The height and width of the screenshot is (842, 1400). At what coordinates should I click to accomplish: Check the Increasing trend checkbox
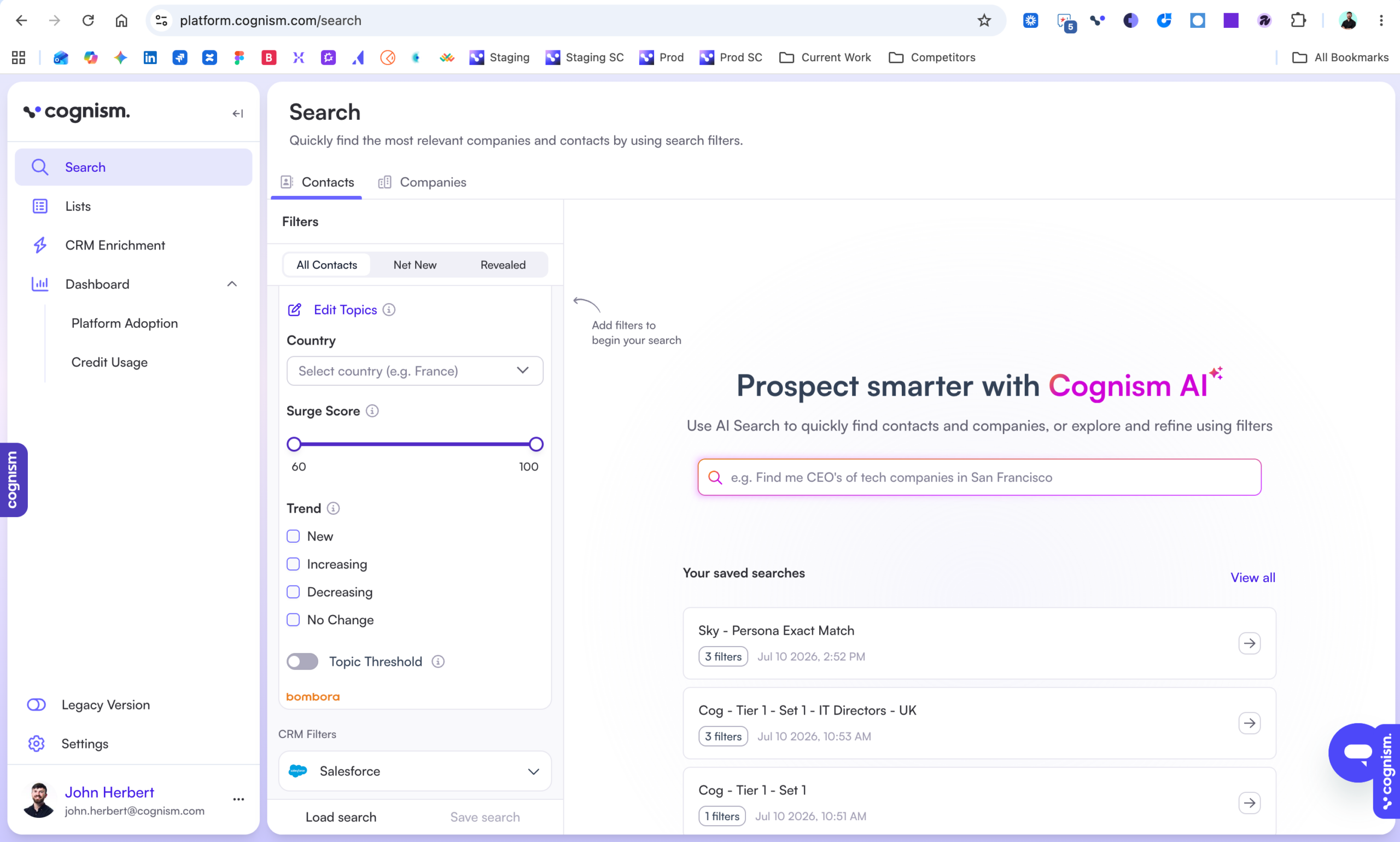click(x=293, y=564)
